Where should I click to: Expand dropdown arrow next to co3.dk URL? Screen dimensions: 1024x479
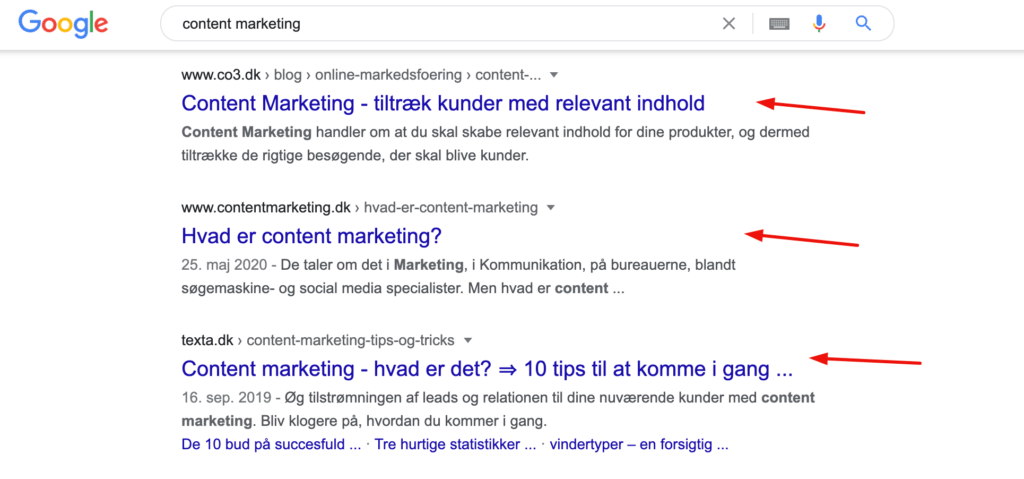click(554, 75)
